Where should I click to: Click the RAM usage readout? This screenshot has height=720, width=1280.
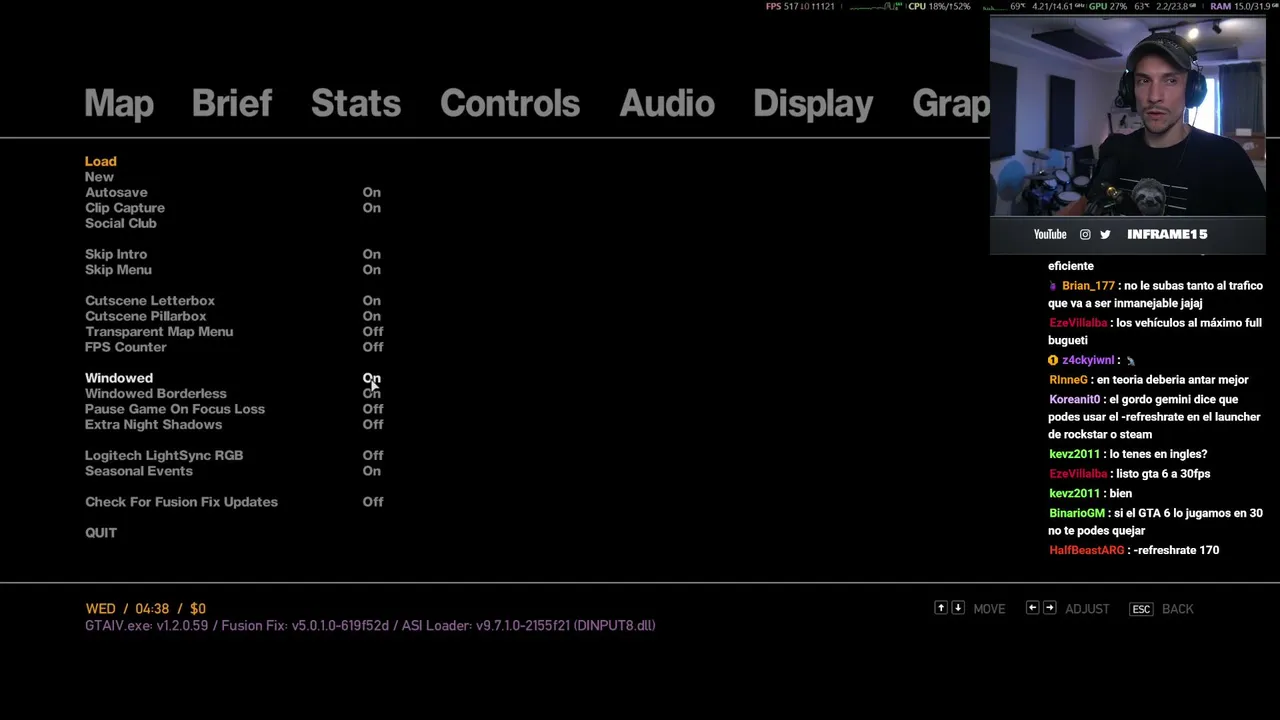1244,7
